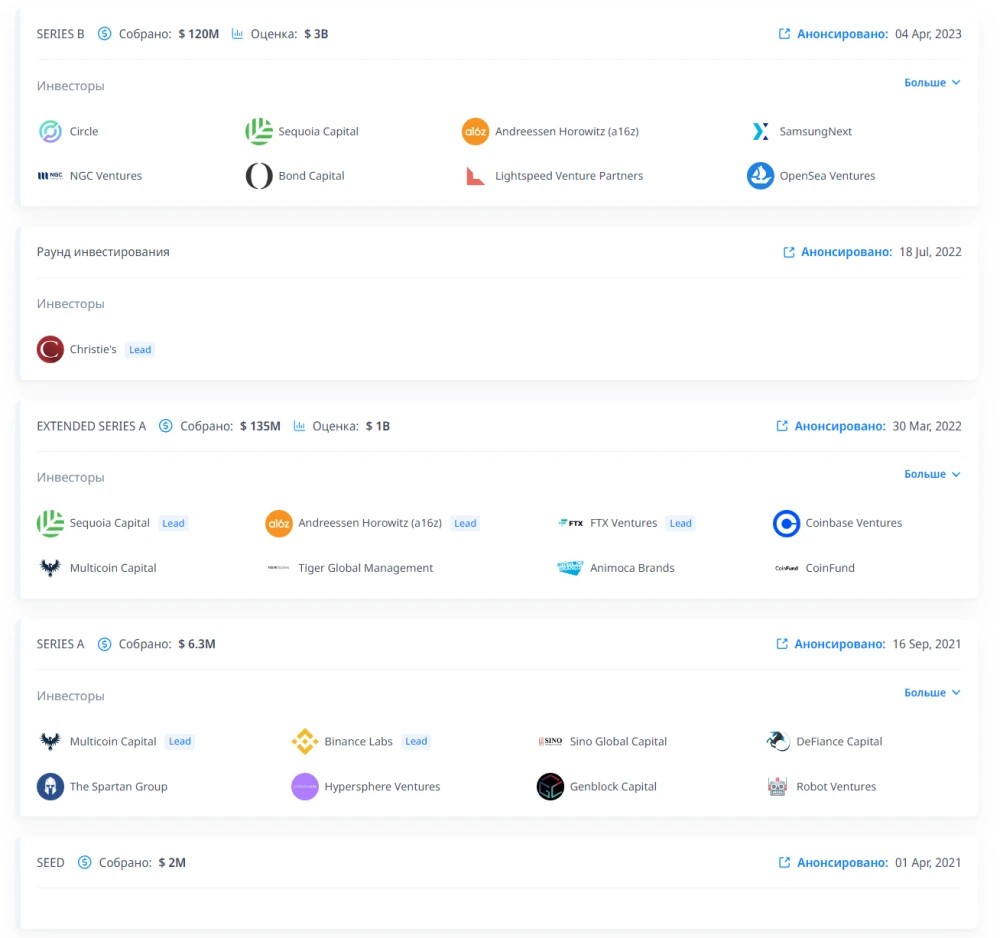The image size is (1000, 938).
Task: Select the text 'Tiger Global Management'
Action: tap(365, 568)
